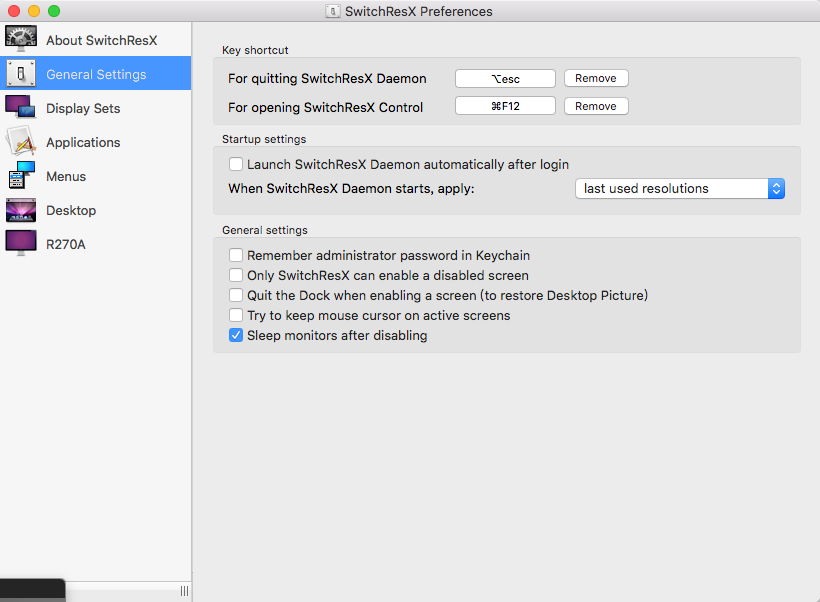Click the Applications icon in sidebar

pyautogui.click(x=21, y=141)
